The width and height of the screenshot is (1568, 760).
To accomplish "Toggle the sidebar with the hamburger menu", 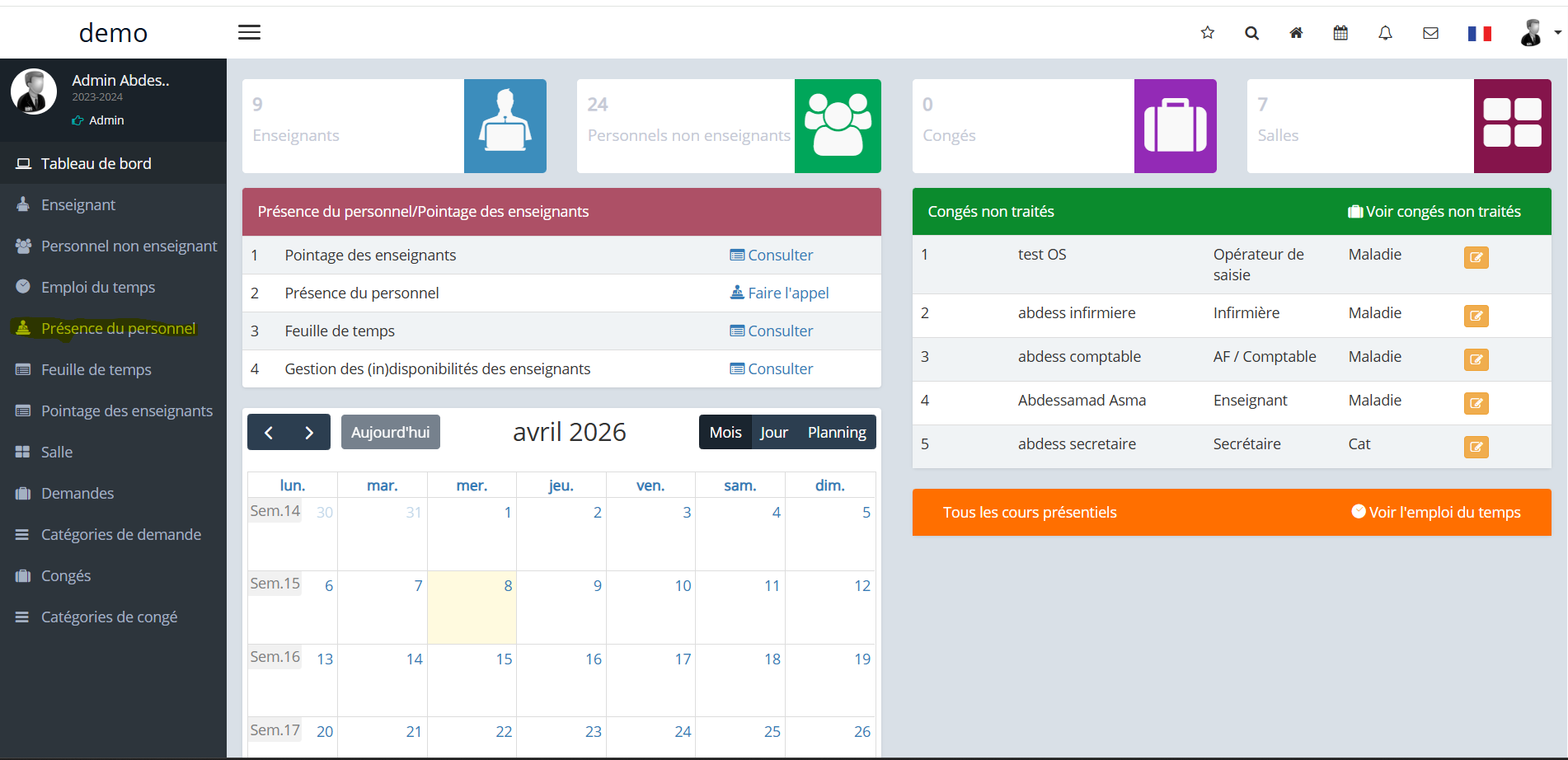I will (249, 32).
